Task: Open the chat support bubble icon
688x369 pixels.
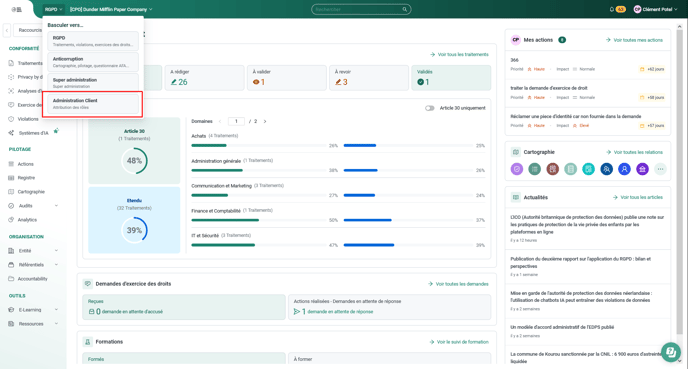Action: point(670,352)
